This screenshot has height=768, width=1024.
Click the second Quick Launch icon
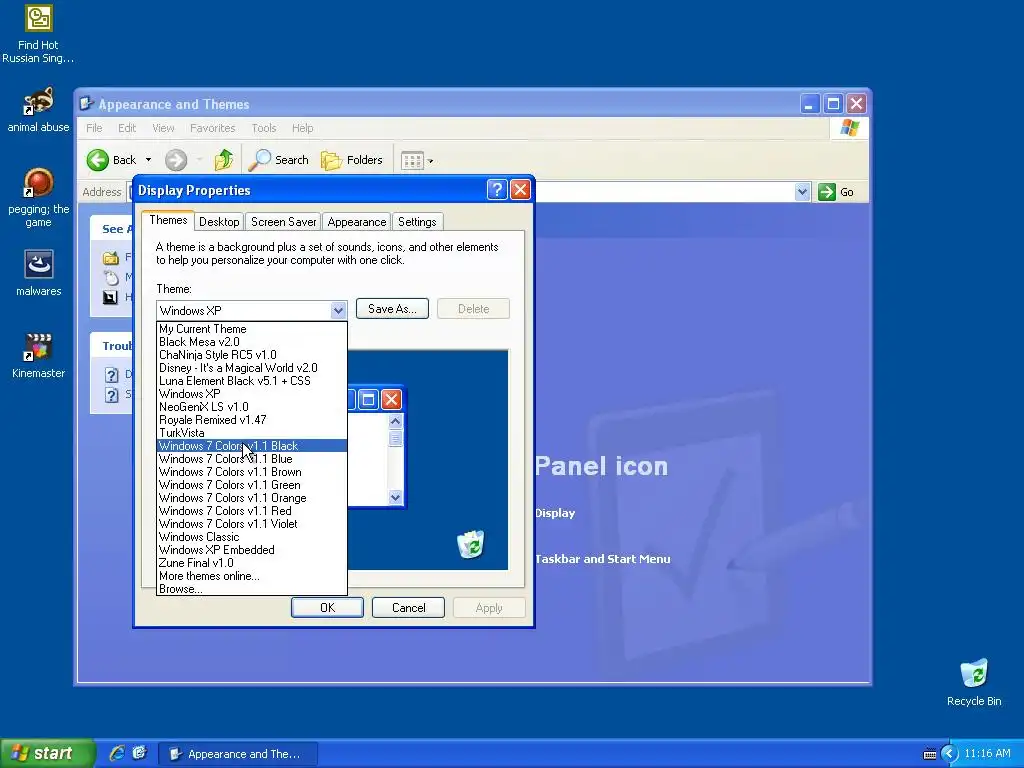point(140,753)
